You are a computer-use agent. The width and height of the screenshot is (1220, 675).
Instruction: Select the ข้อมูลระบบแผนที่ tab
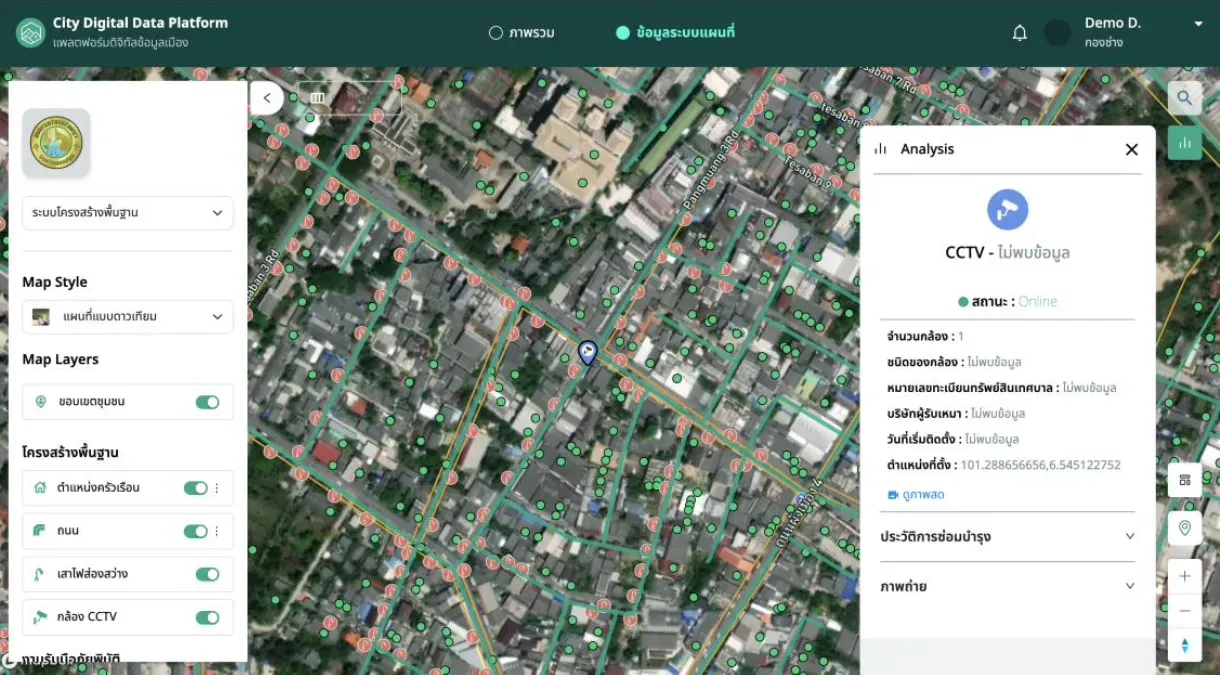(x=675, y=33)
